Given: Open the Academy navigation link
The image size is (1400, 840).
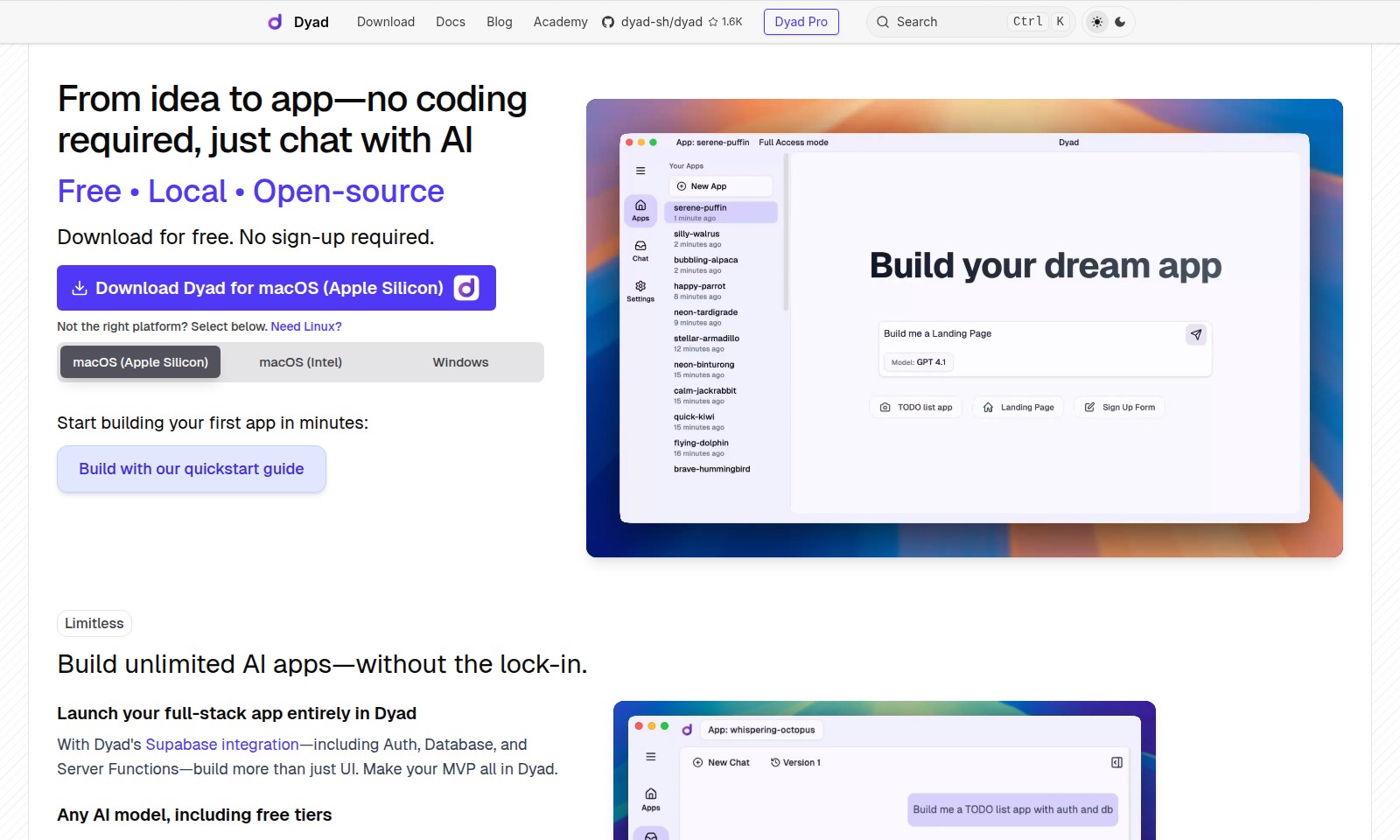Looking at the screenshot, I should point(561,22).
